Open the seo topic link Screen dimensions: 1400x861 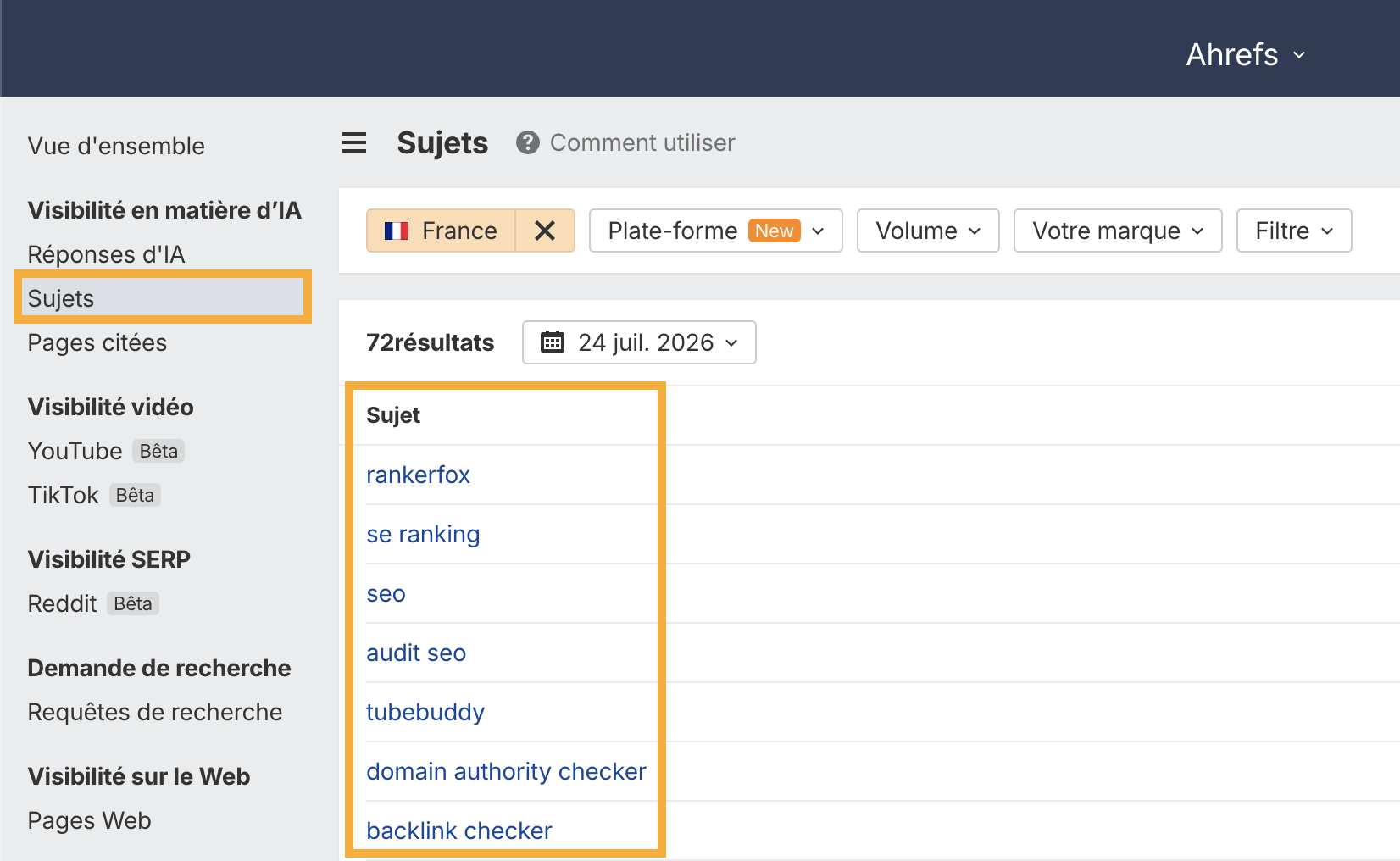386,594
